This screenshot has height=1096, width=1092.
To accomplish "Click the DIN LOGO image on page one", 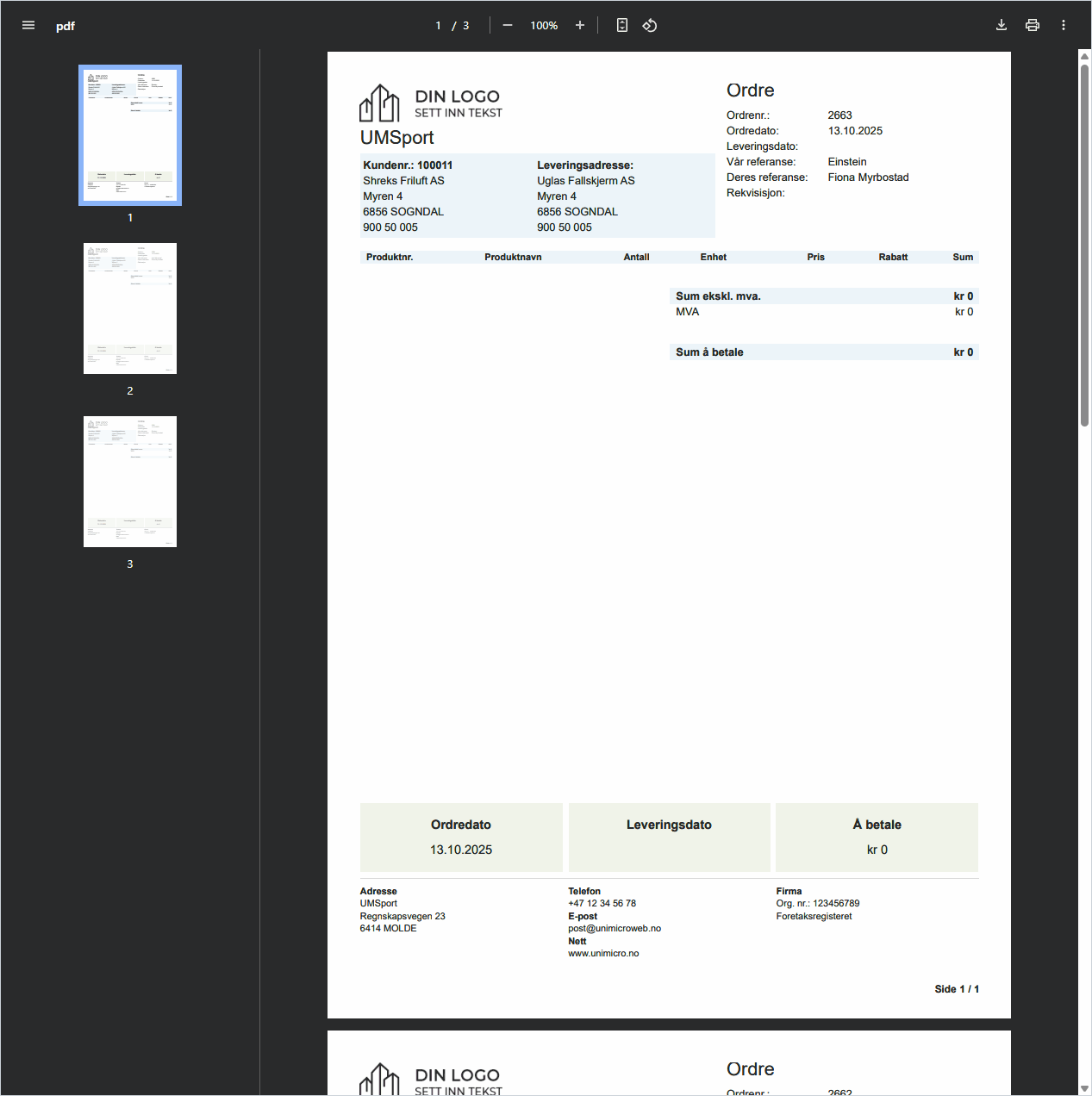I will [x=431, y=103].
